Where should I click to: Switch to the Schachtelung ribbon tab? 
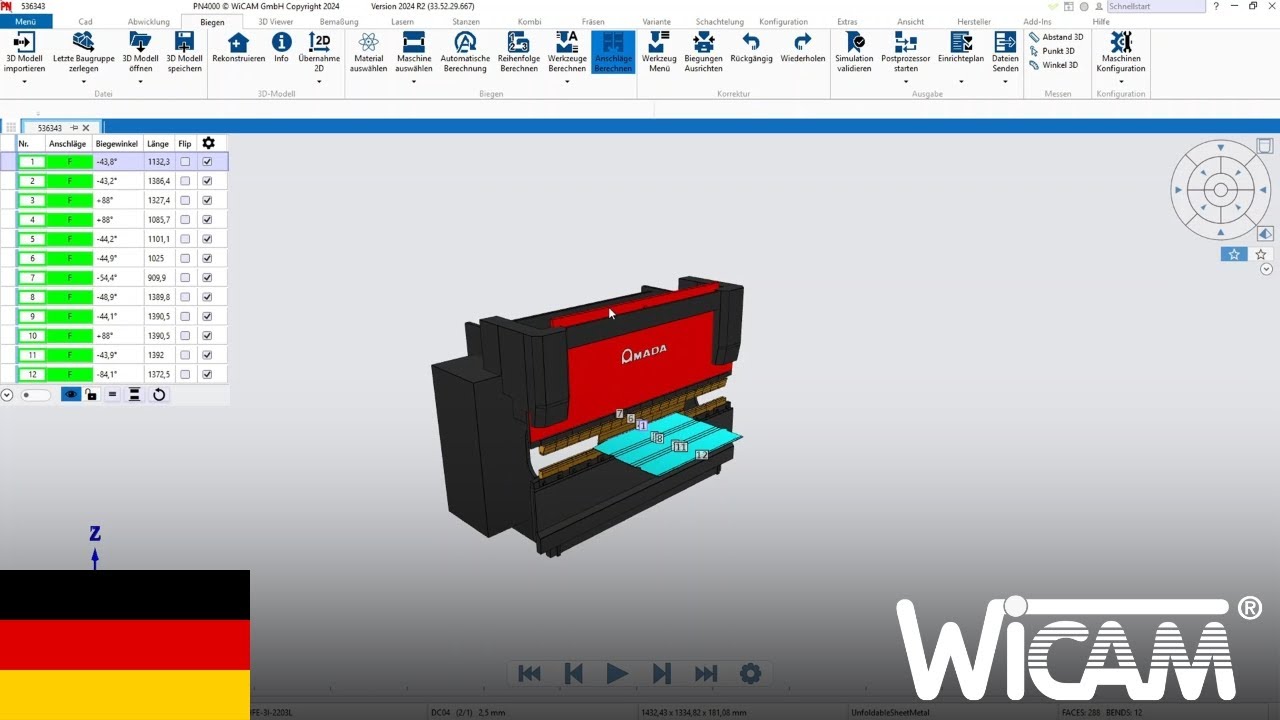point(720,21)
